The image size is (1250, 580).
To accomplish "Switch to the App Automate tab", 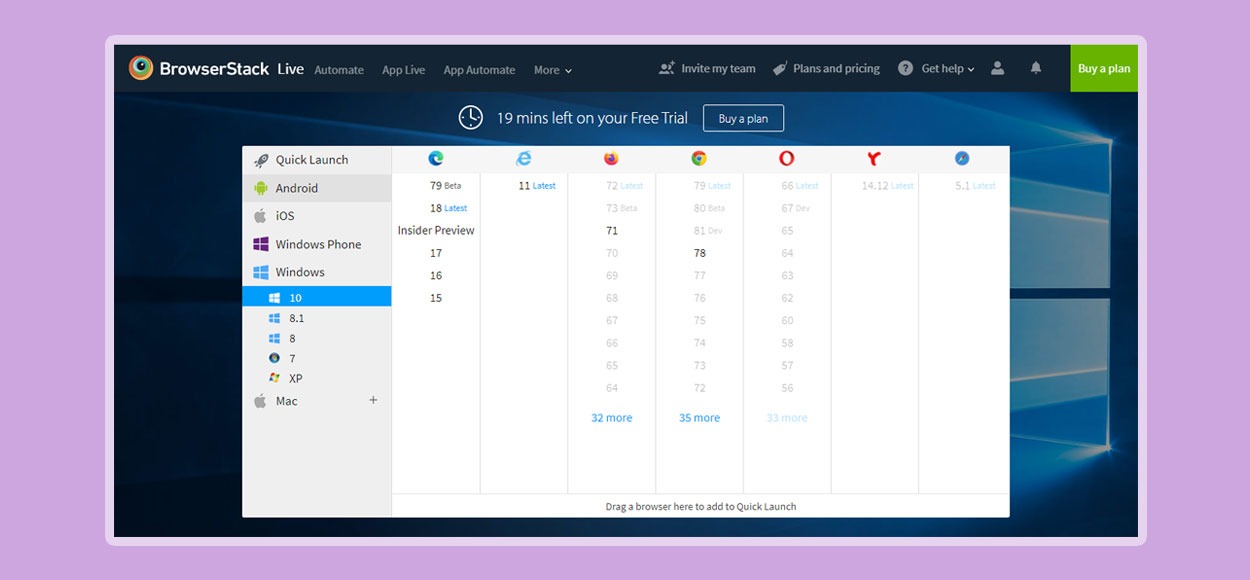I will pos(479,70).
